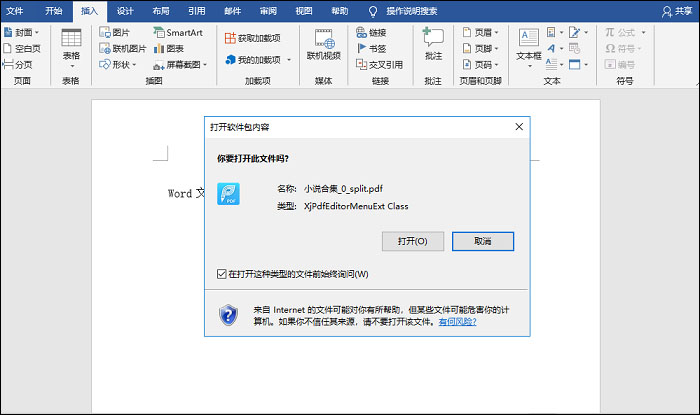Viewport: 700px width, 415px height.
Task: Open Get Add-ins (获取加载项)
Action: point(253,38)
